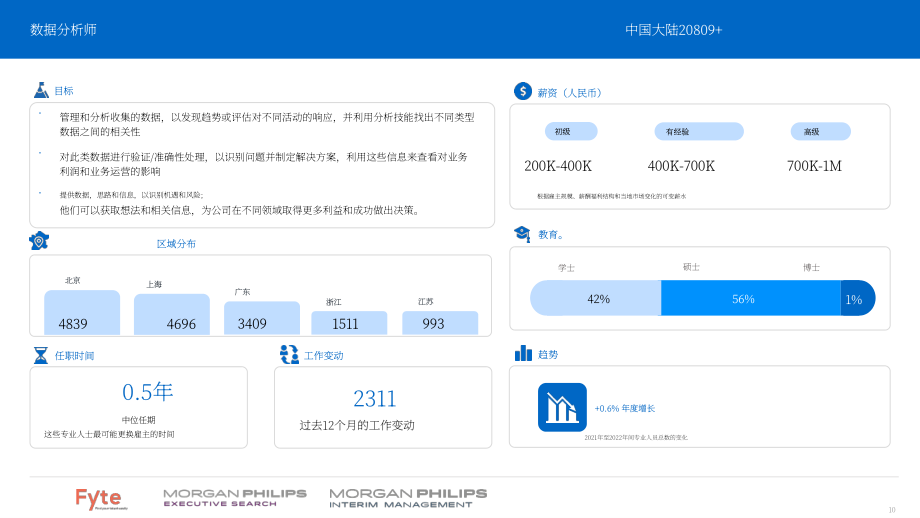Click the Morgan Philips Interim Management logo
The width and height of the screenshot is (920, 518).
408,498
